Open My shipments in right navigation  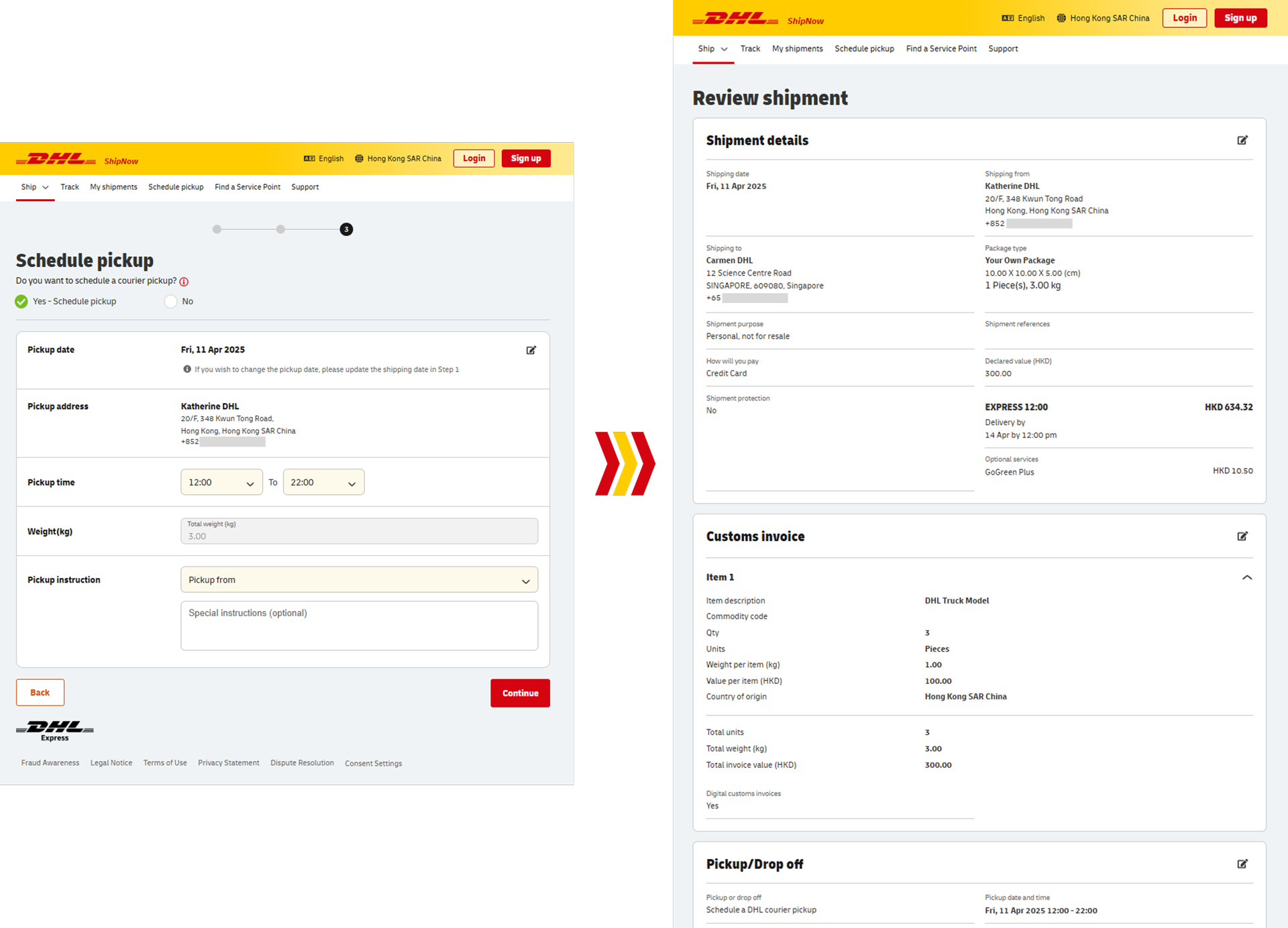tap(797, 49)
